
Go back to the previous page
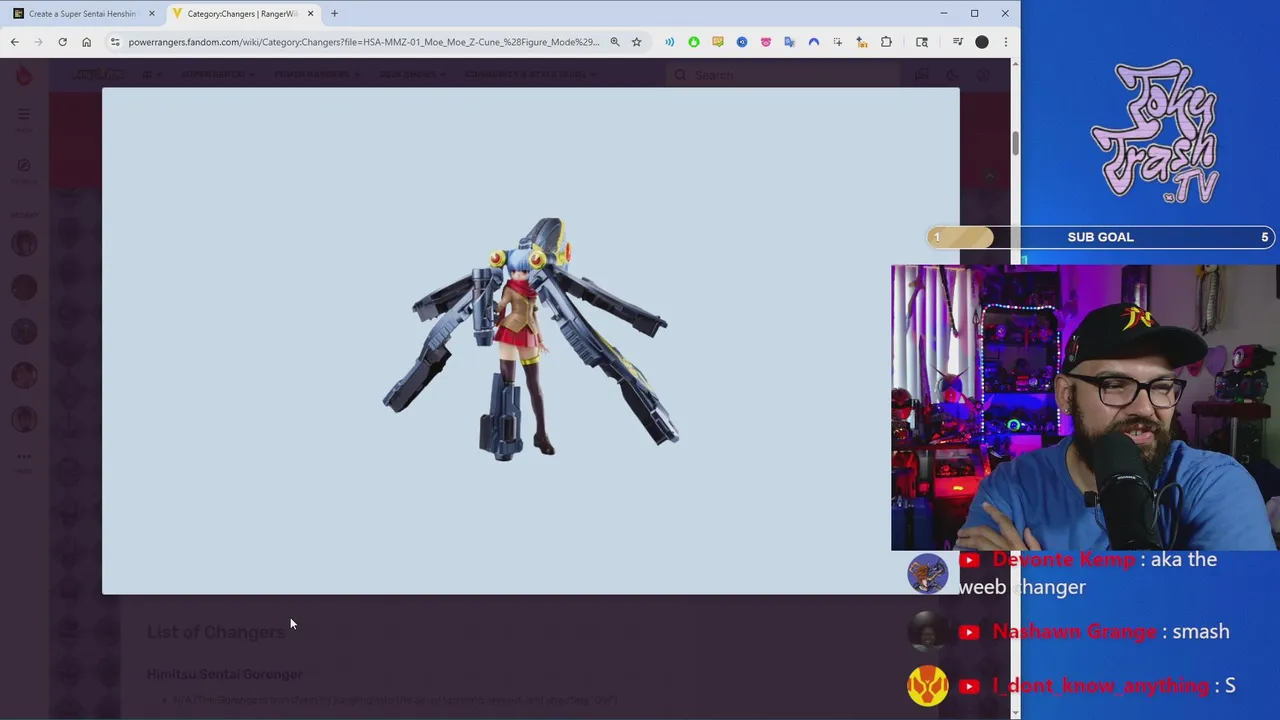click(14, 42)
